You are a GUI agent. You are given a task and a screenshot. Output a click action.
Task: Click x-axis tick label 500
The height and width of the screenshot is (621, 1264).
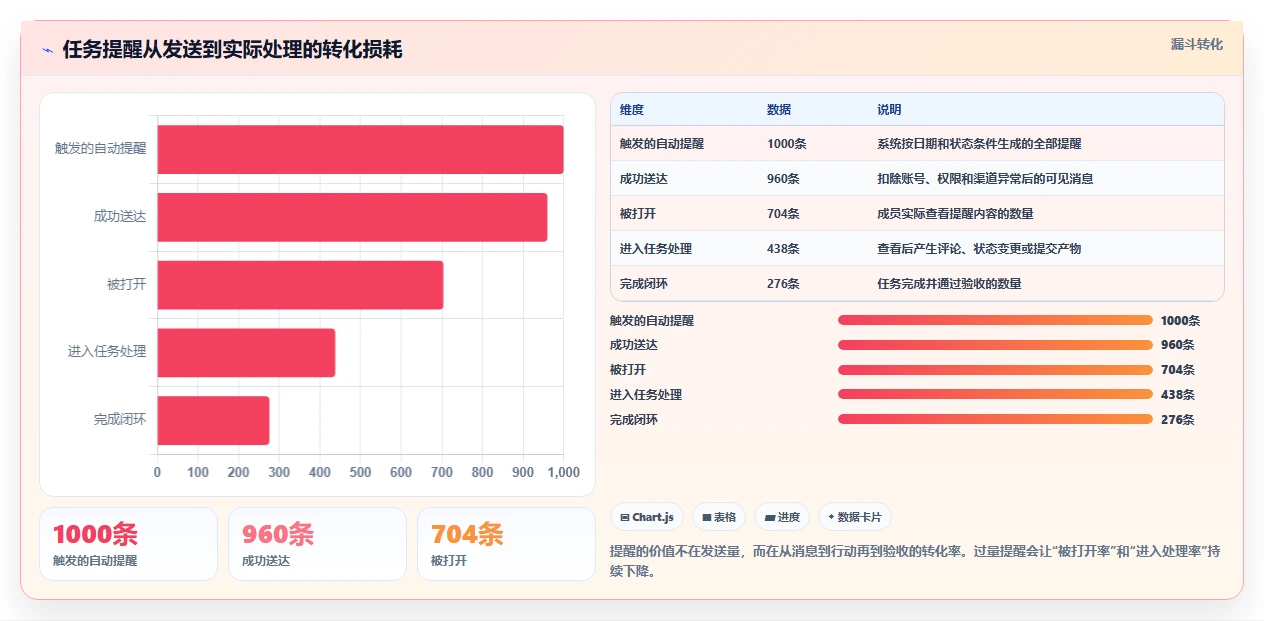360,473
